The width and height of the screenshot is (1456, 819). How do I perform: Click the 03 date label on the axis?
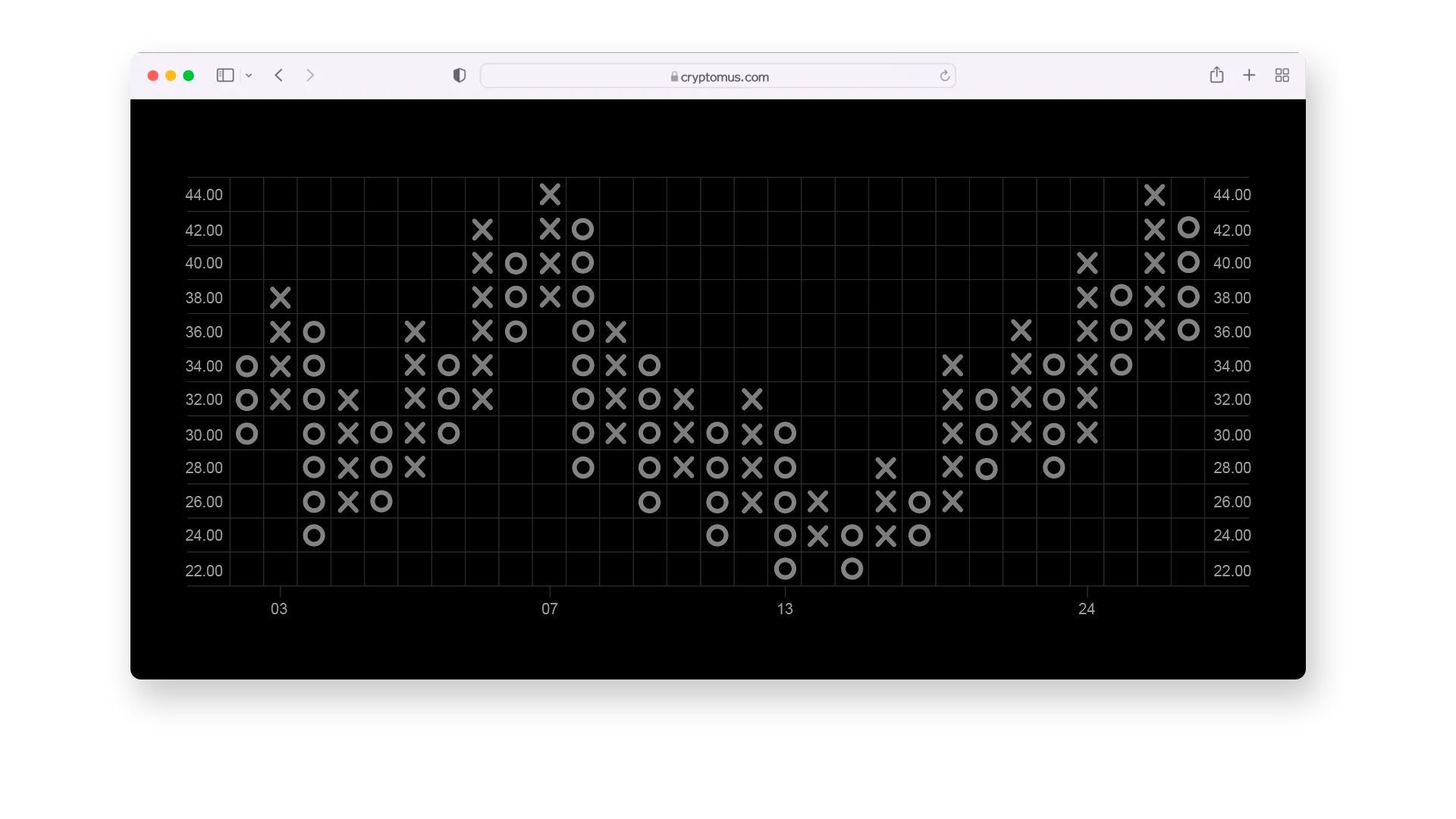click(279, 609)
